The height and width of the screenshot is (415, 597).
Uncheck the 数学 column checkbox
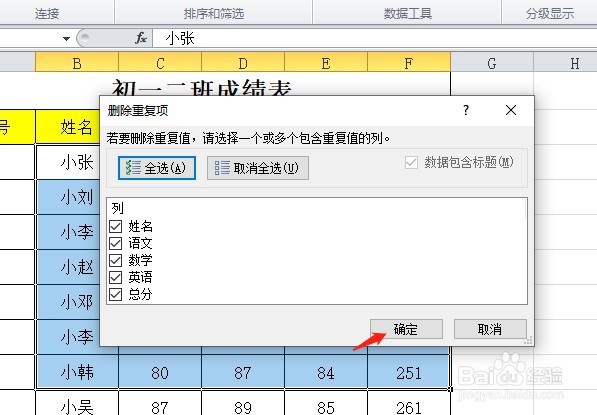115,260
